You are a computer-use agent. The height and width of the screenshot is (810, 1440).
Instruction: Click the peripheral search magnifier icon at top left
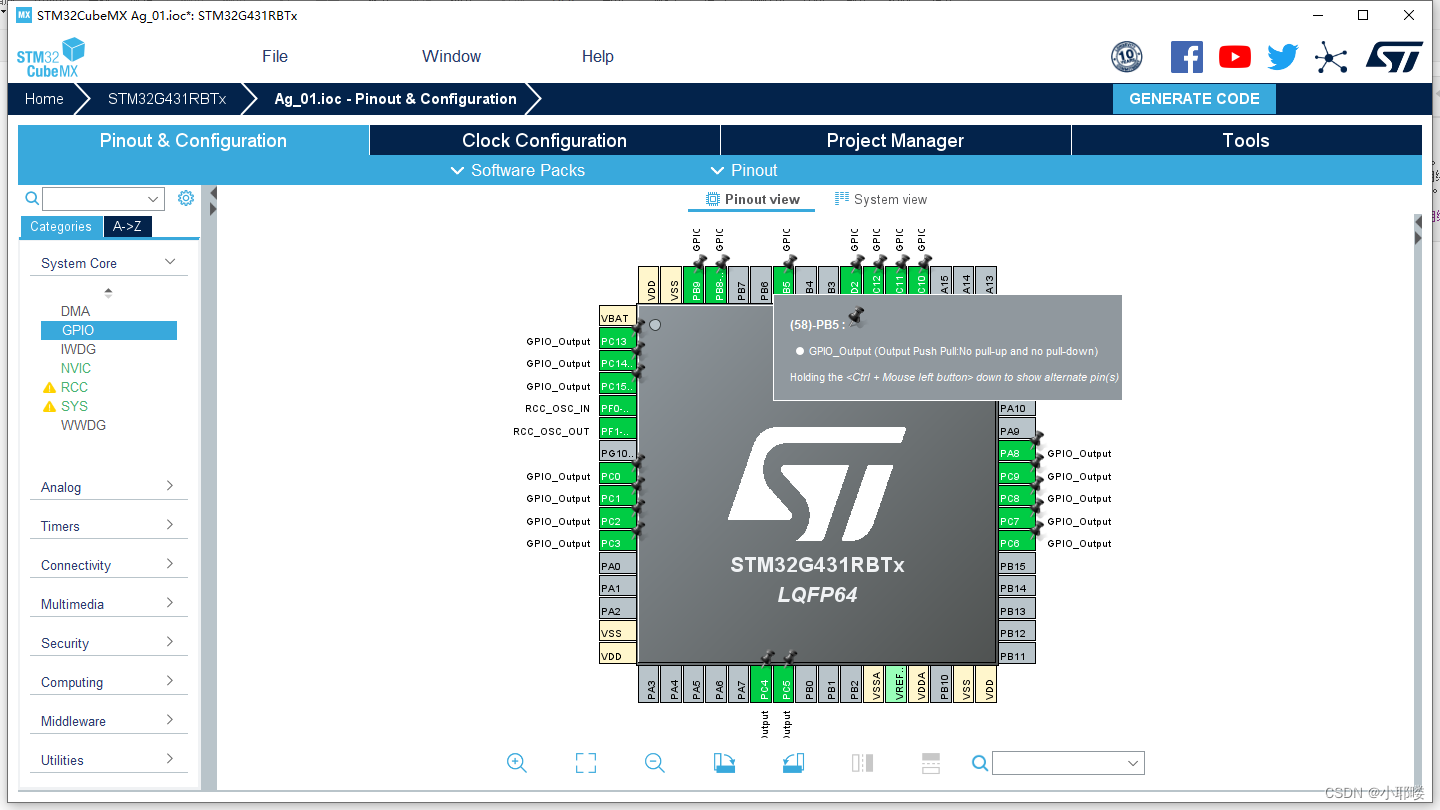pos(31,198)
